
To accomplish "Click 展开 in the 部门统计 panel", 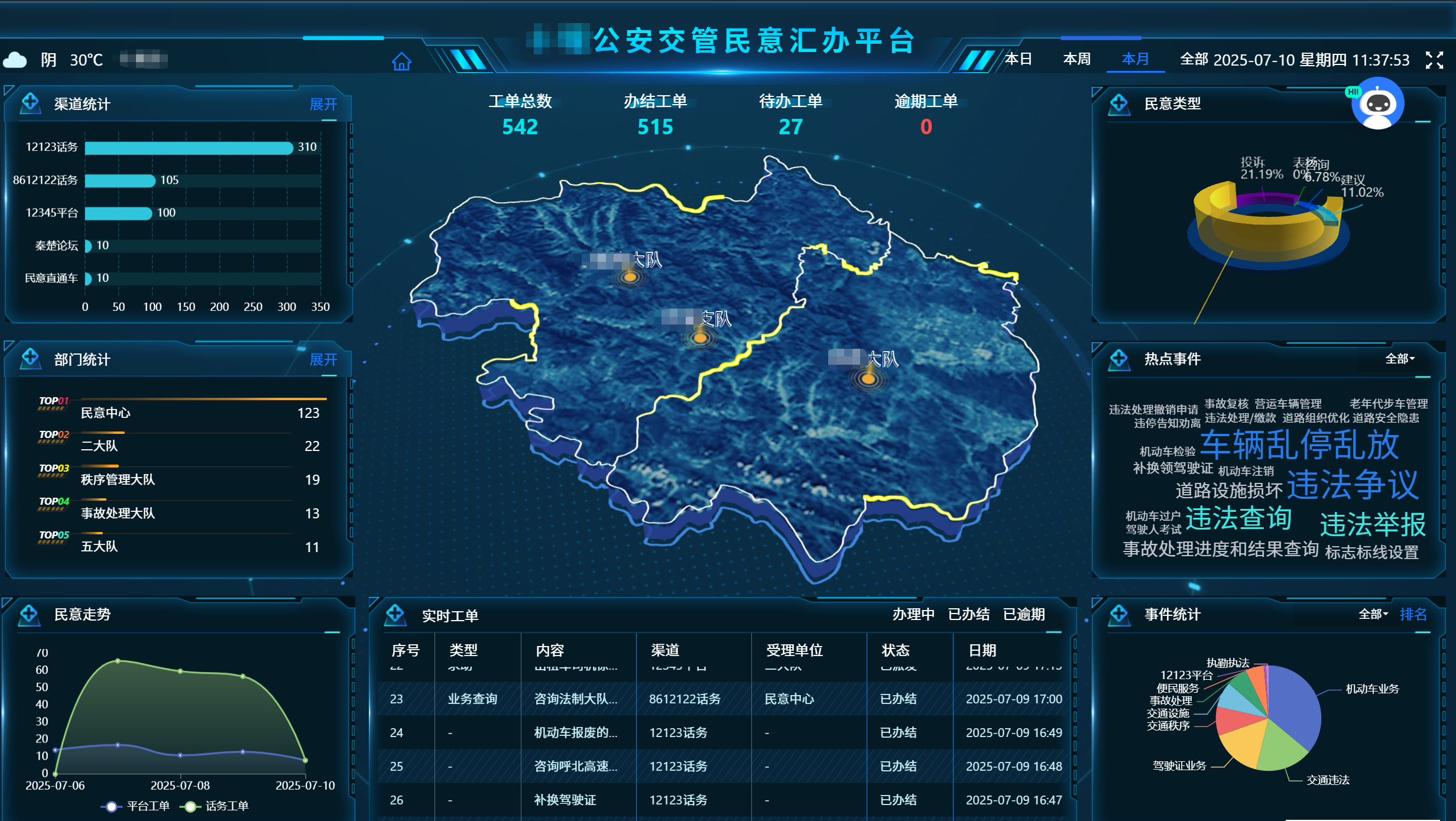I will point(323,359).
